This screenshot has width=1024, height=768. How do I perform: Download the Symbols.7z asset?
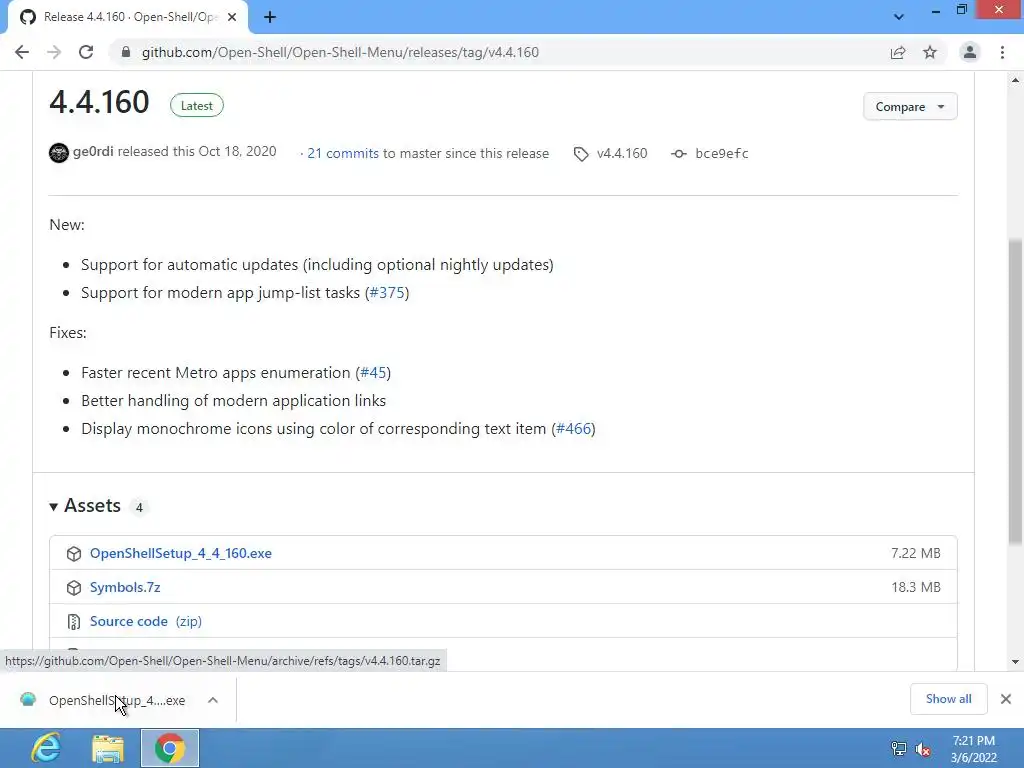point(125,587)
